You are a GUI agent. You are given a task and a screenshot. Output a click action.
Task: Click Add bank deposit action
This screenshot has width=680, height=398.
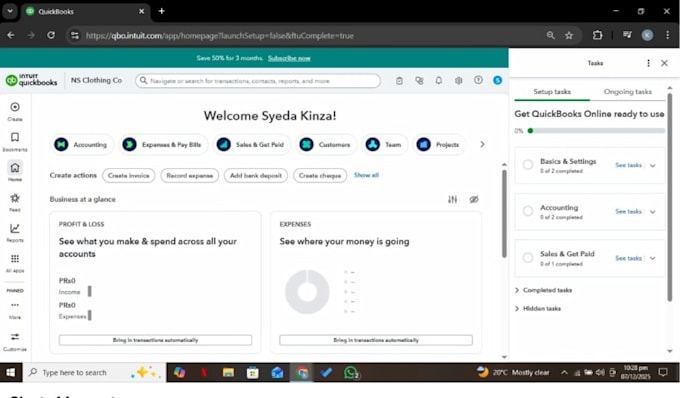(256, 176)
